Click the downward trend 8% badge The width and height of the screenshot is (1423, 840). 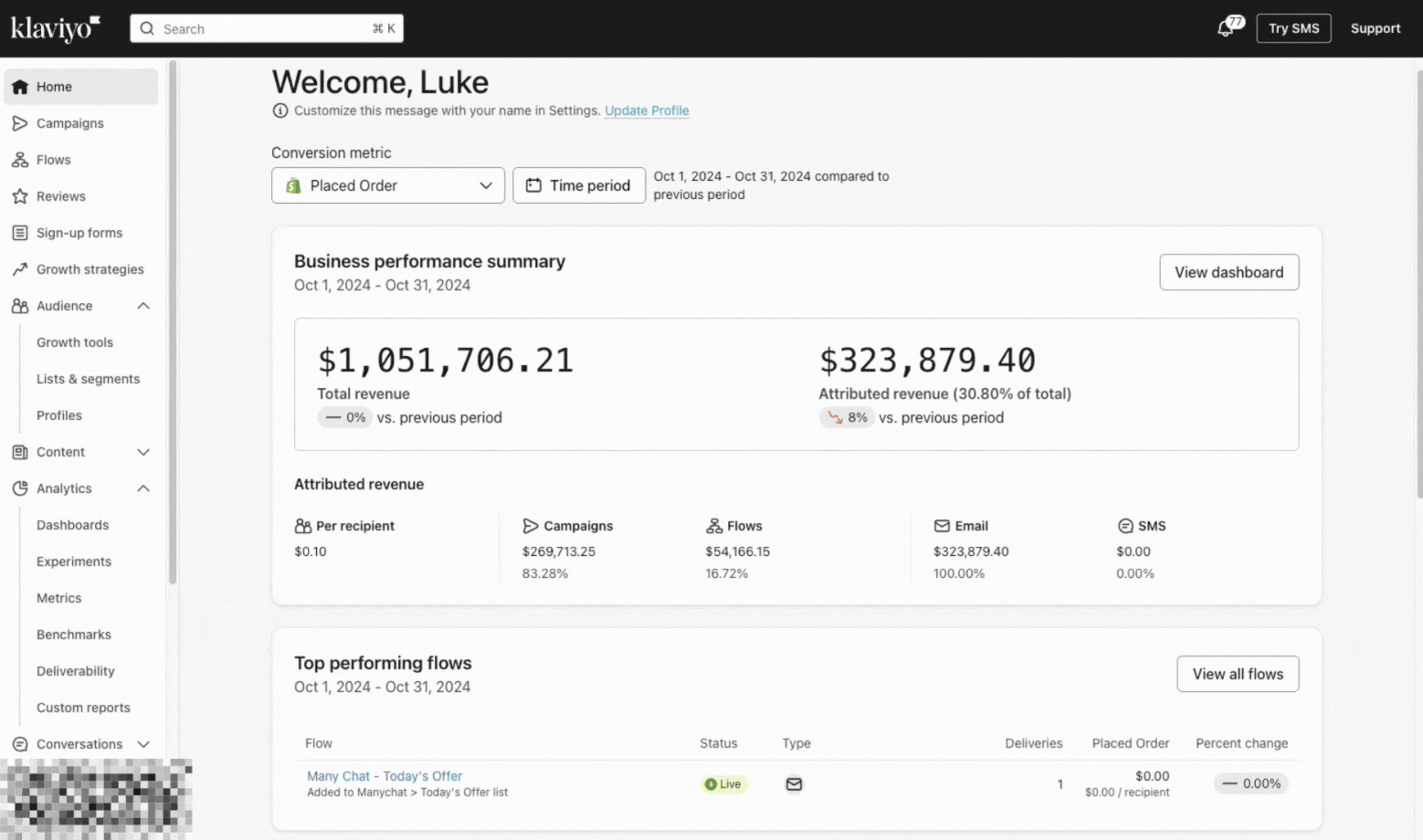pos(848,417)
